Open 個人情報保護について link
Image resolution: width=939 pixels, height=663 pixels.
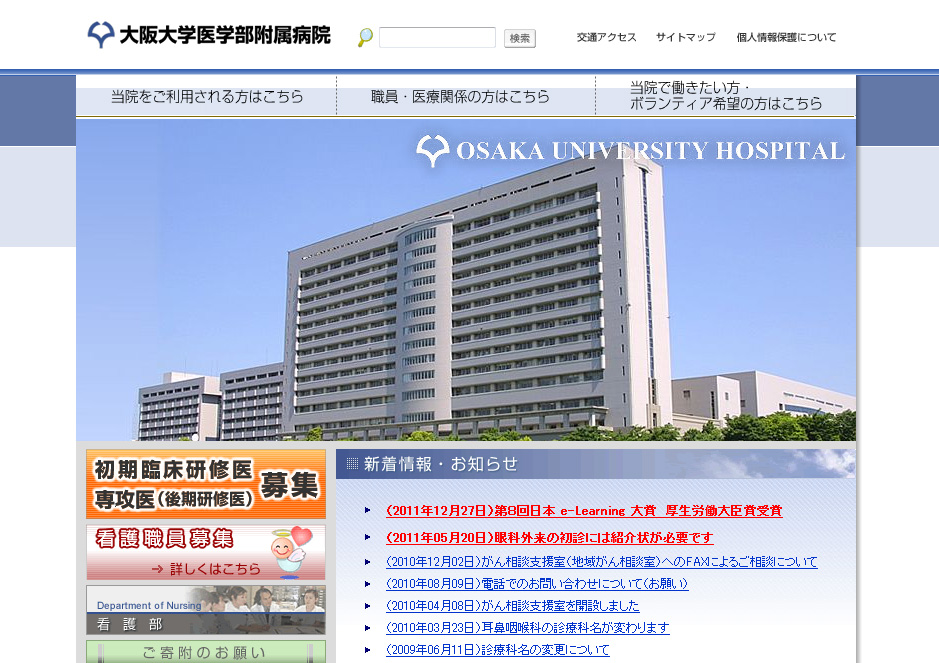coord(785,38)
